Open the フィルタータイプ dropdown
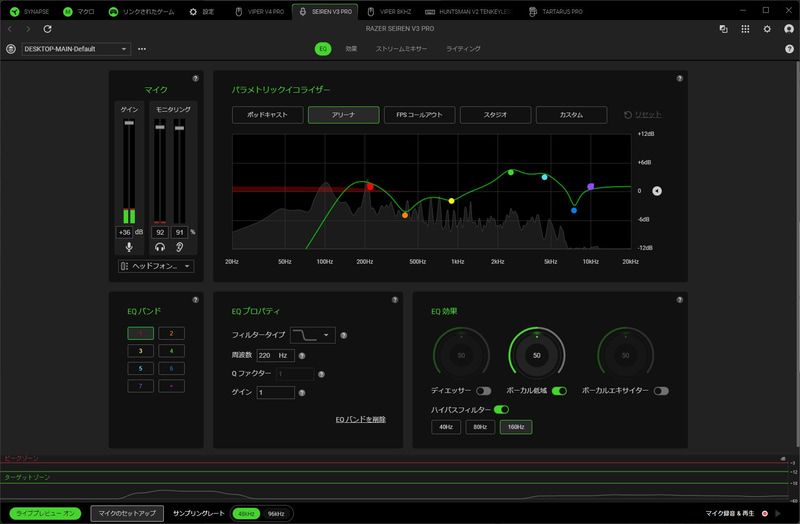The image size is (800, 524). click(x=313, y=335)
